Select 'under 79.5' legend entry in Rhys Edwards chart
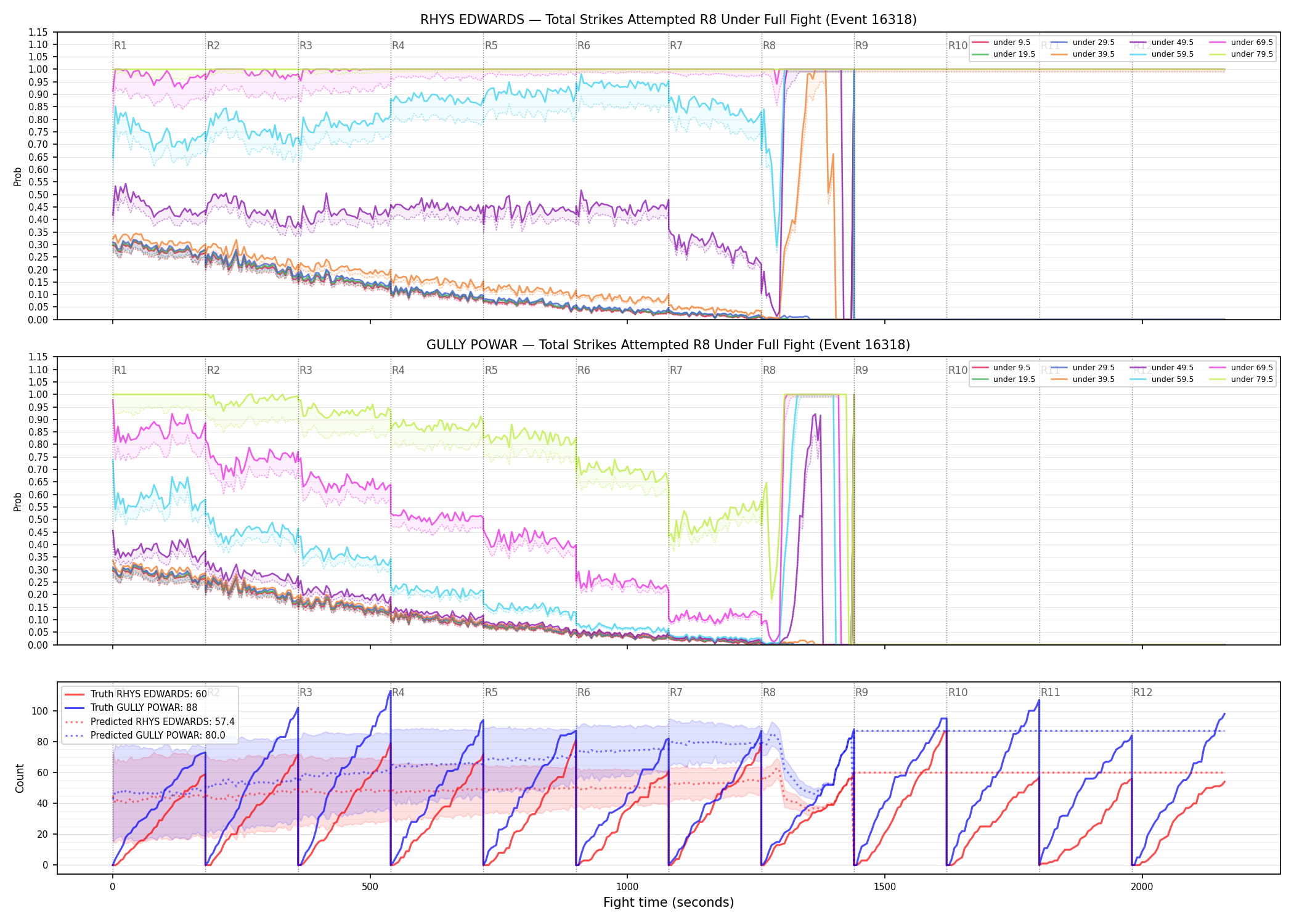 (x=1241, y=54)
